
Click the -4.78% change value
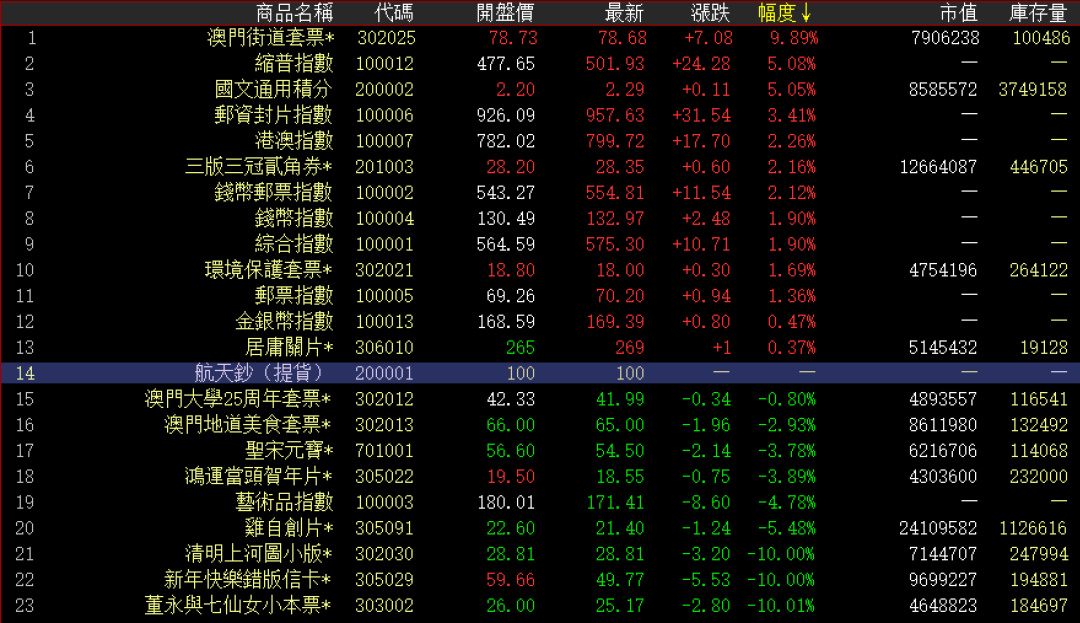pos(787,503)
